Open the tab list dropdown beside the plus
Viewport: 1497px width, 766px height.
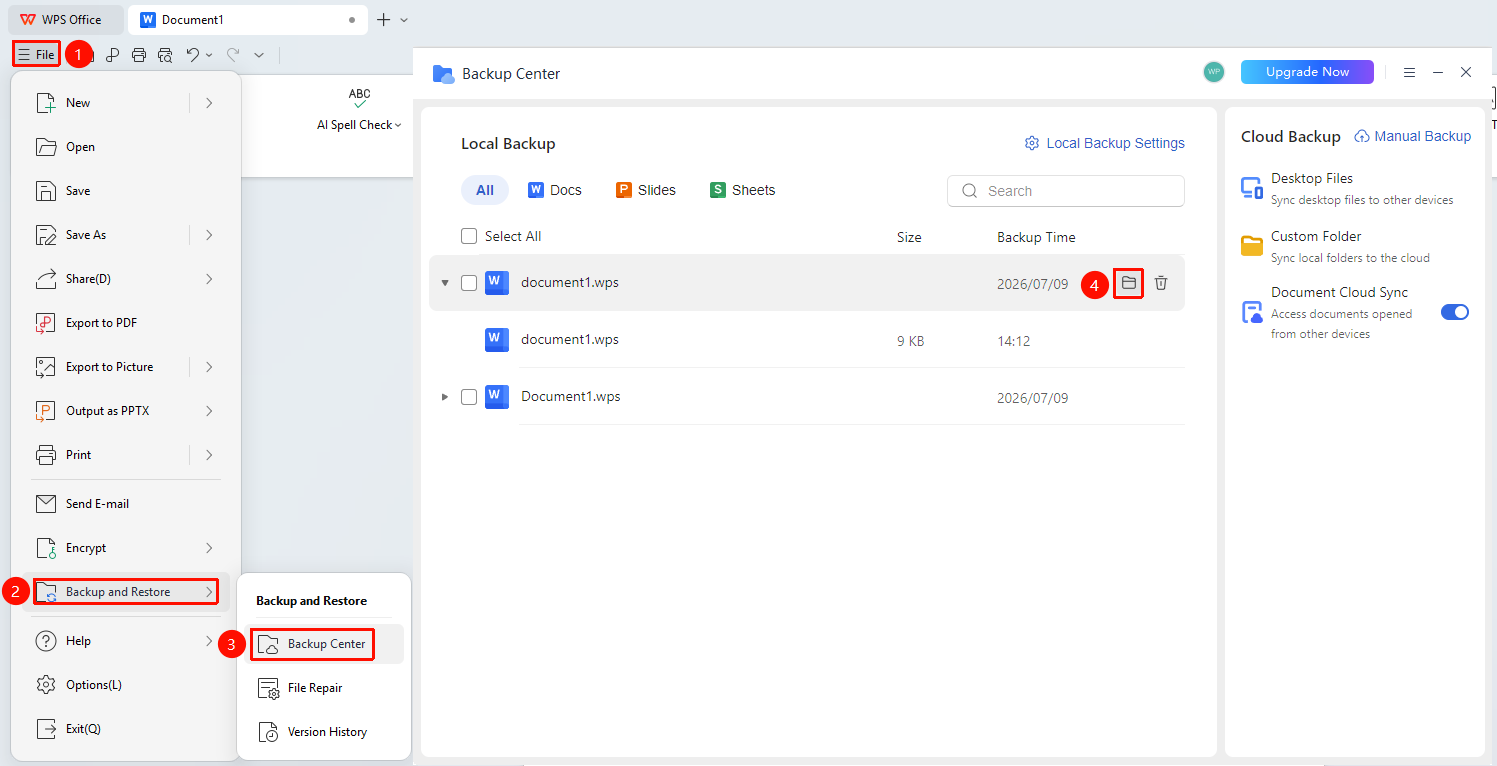click(404, 20)
